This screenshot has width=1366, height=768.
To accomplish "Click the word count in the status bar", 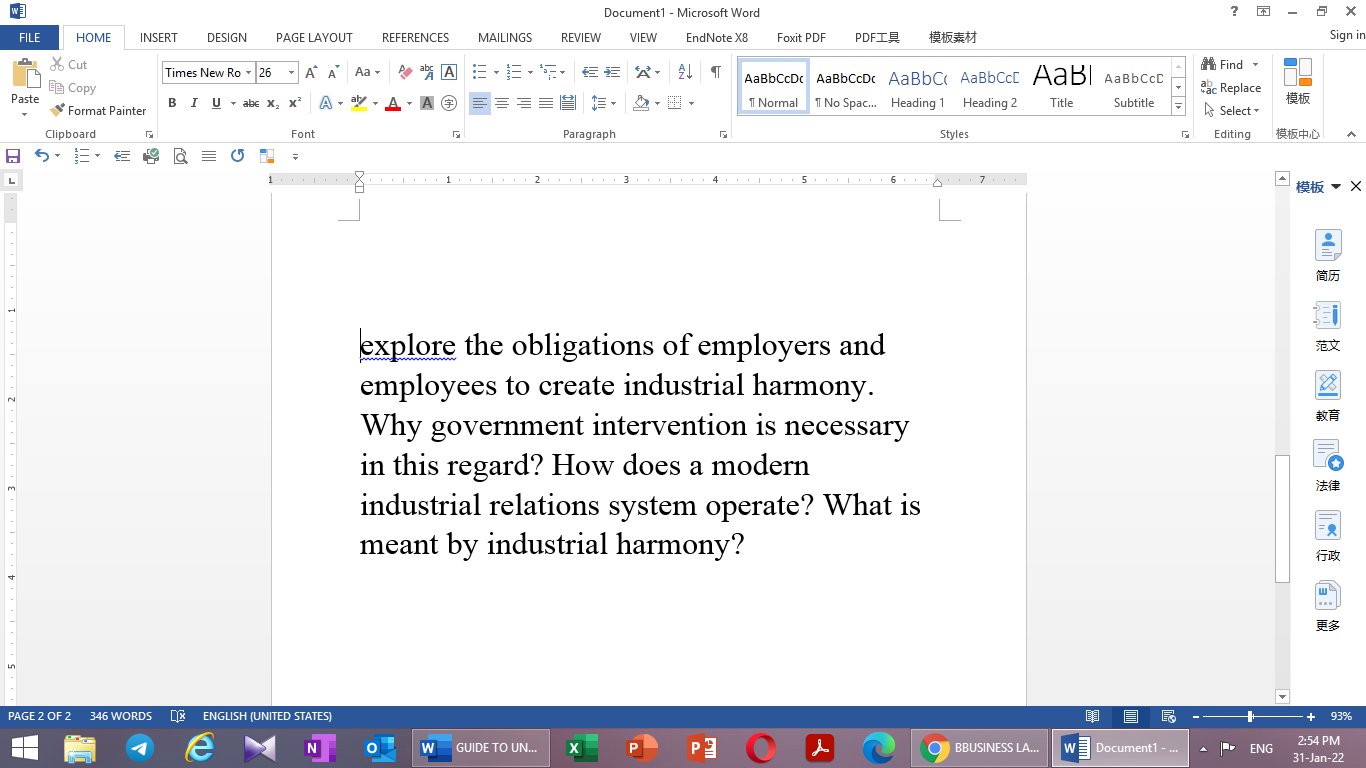I will pos(121,716).
